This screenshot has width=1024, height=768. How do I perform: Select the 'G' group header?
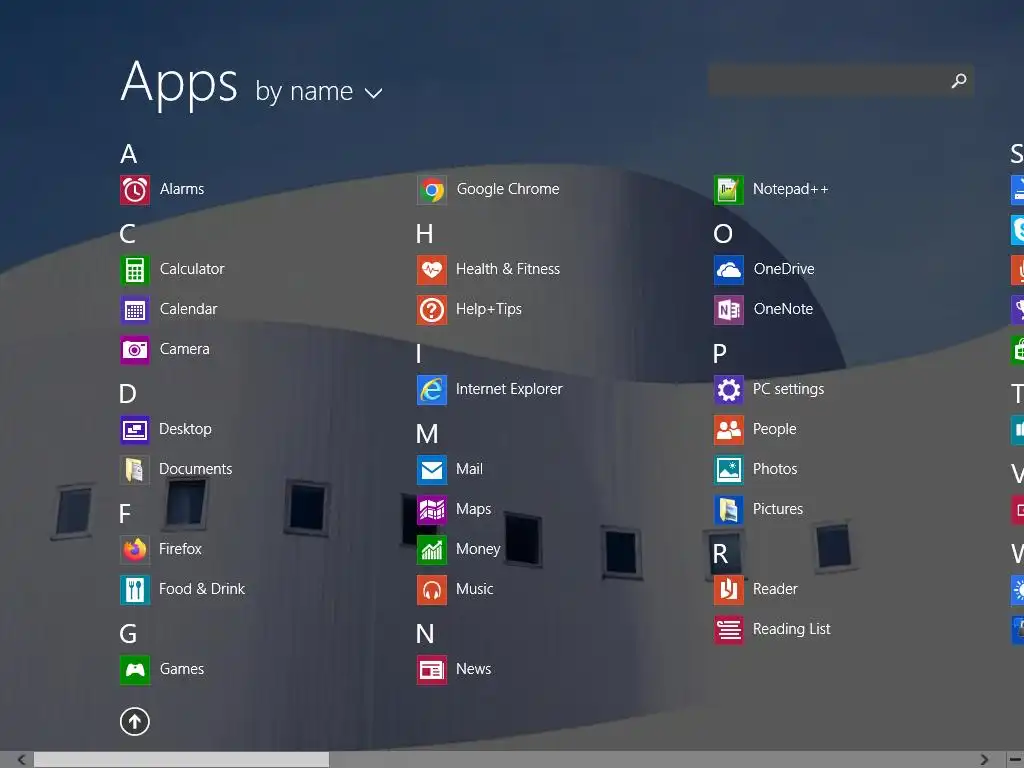(x=129, y=633)
